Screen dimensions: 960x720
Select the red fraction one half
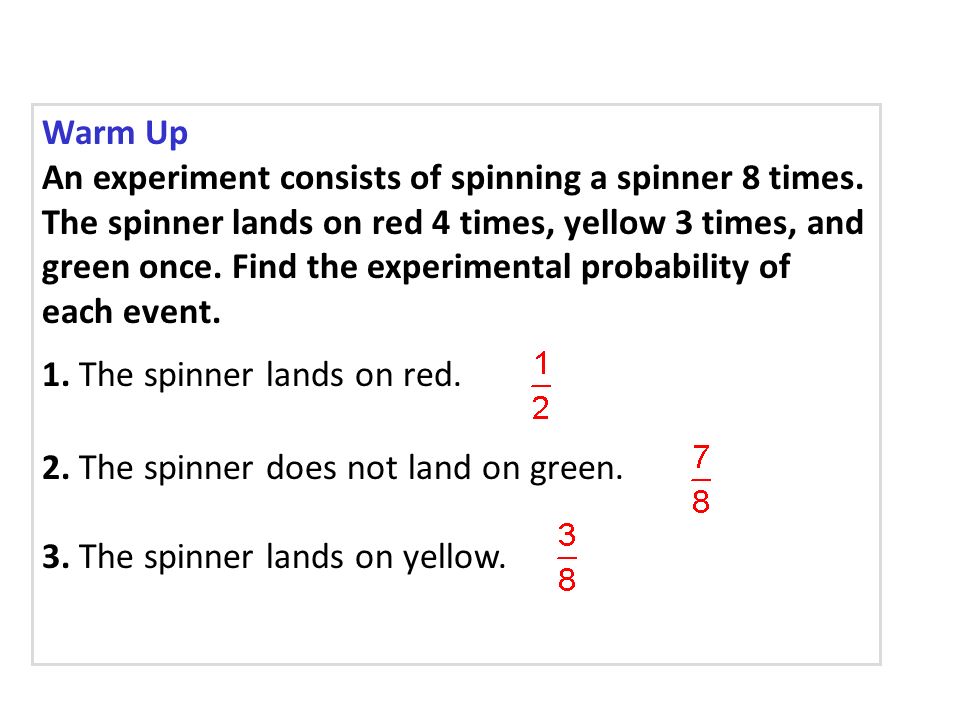541,386
